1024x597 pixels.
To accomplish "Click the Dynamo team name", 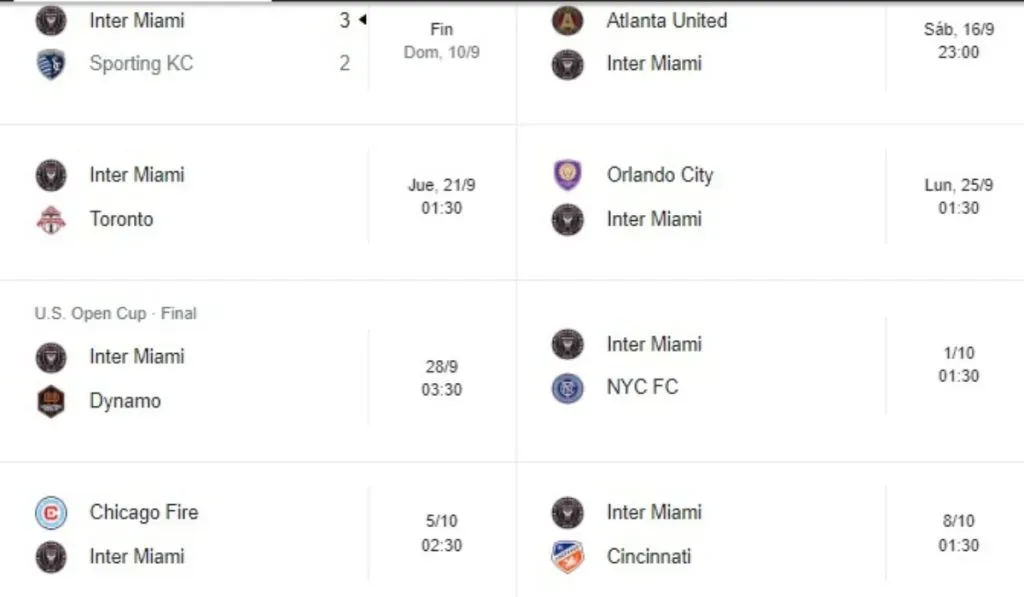I will [125, 401].
